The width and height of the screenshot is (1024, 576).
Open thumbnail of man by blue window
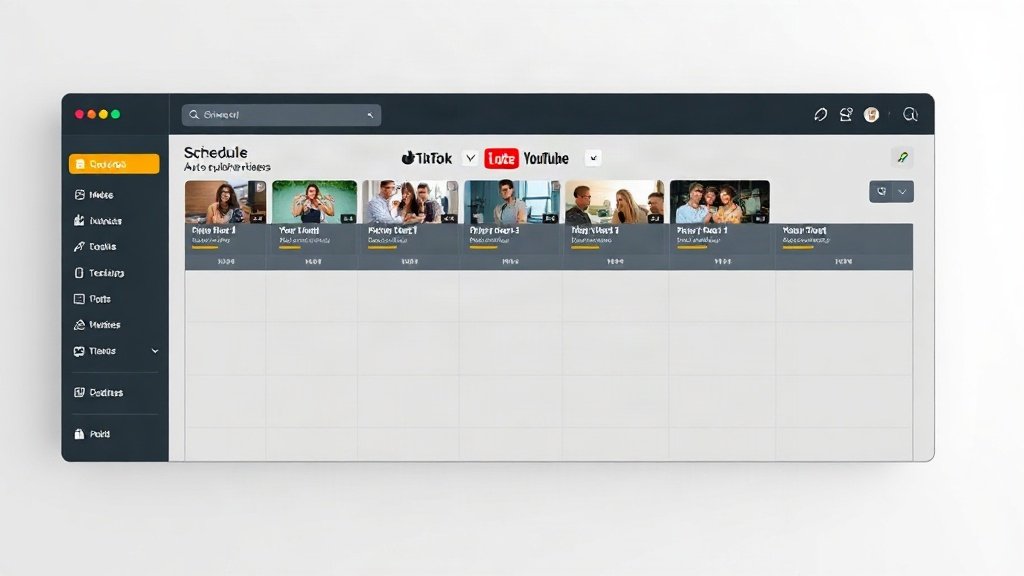[512, 202]
